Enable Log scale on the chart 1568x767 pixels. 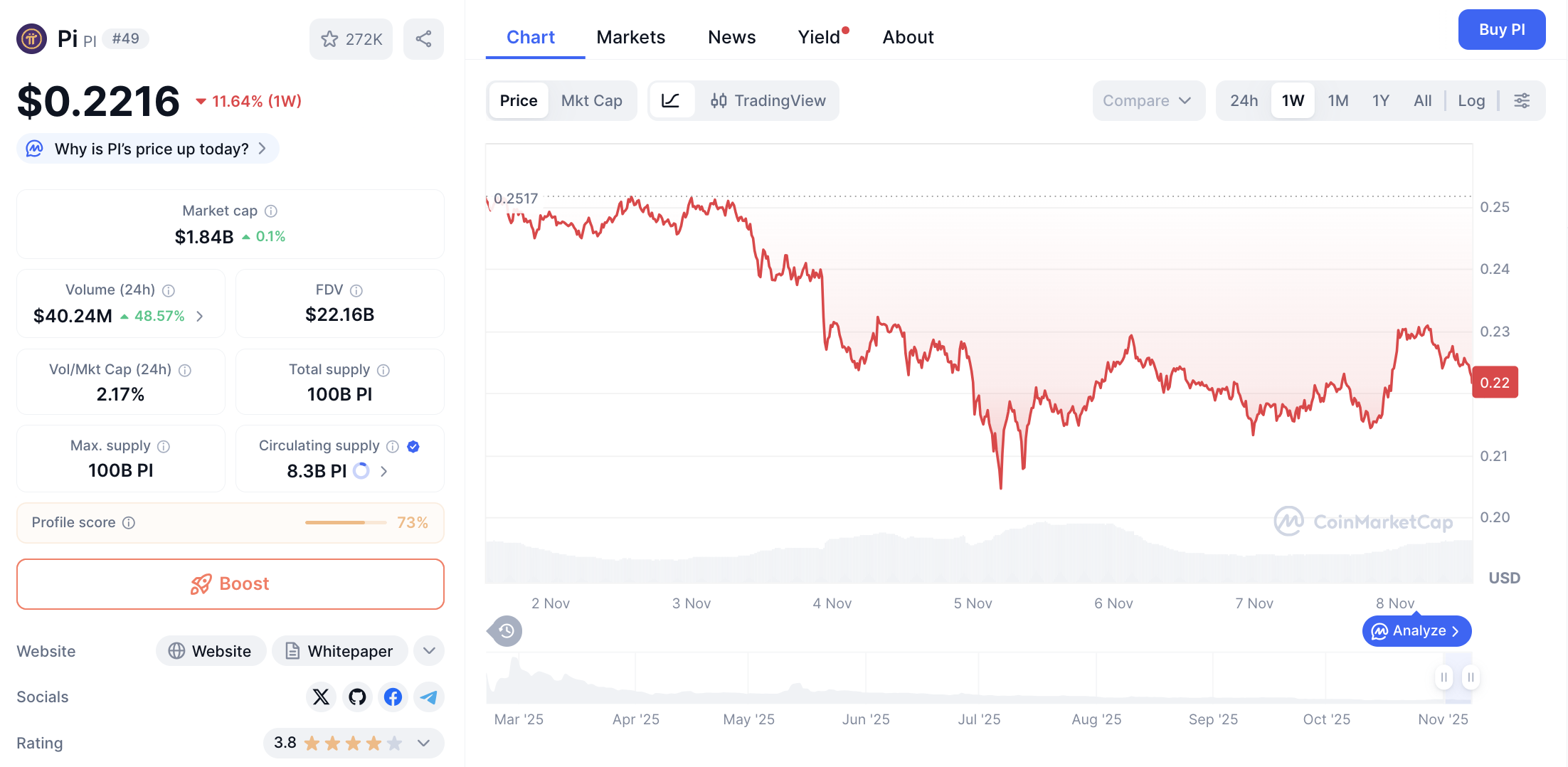[x=1471, y=100]
